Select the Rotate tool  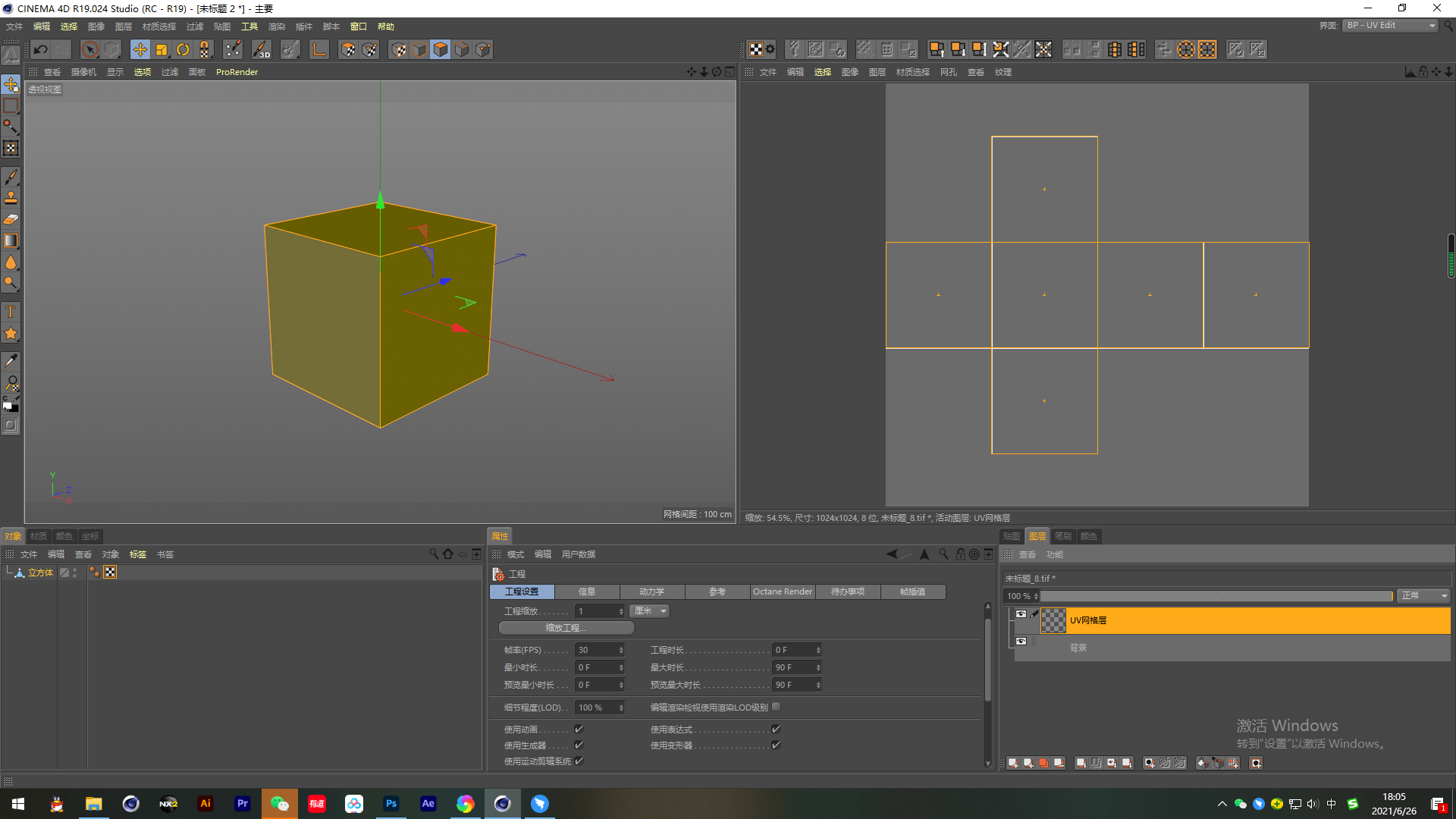[x=183, y=50]
